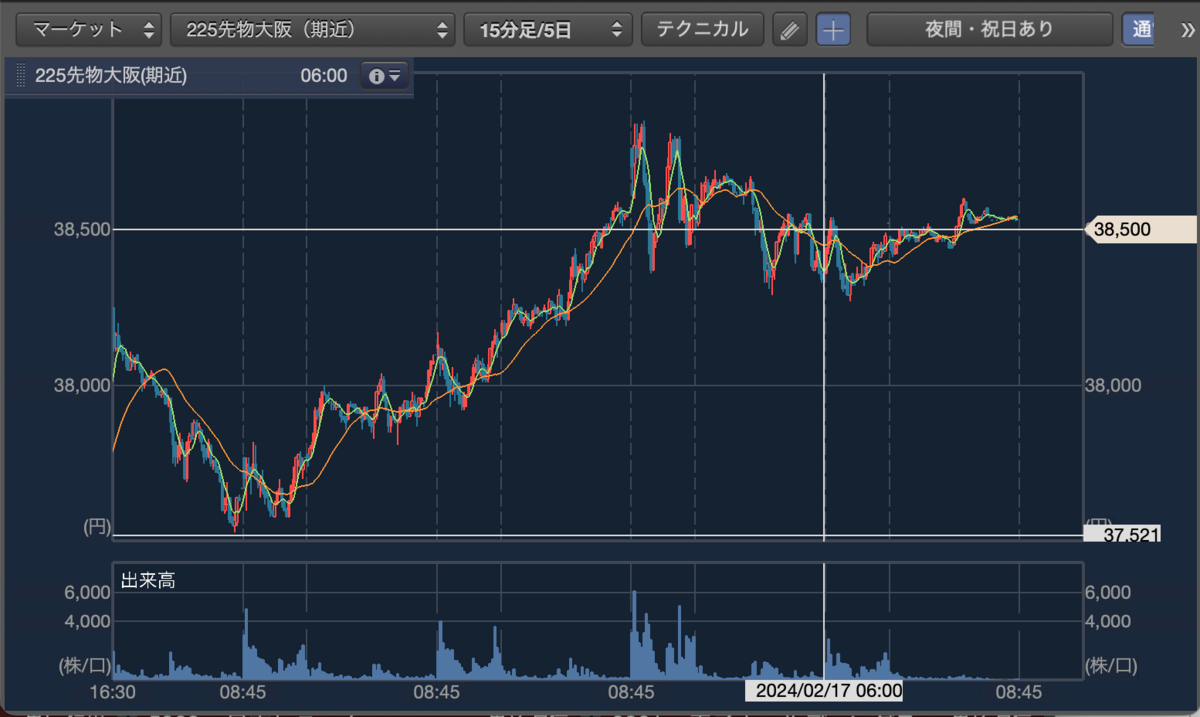Screen dimensions: 1200x717
Task: Select the pencil drawing tool icon
Action: (x=790, y=30)
